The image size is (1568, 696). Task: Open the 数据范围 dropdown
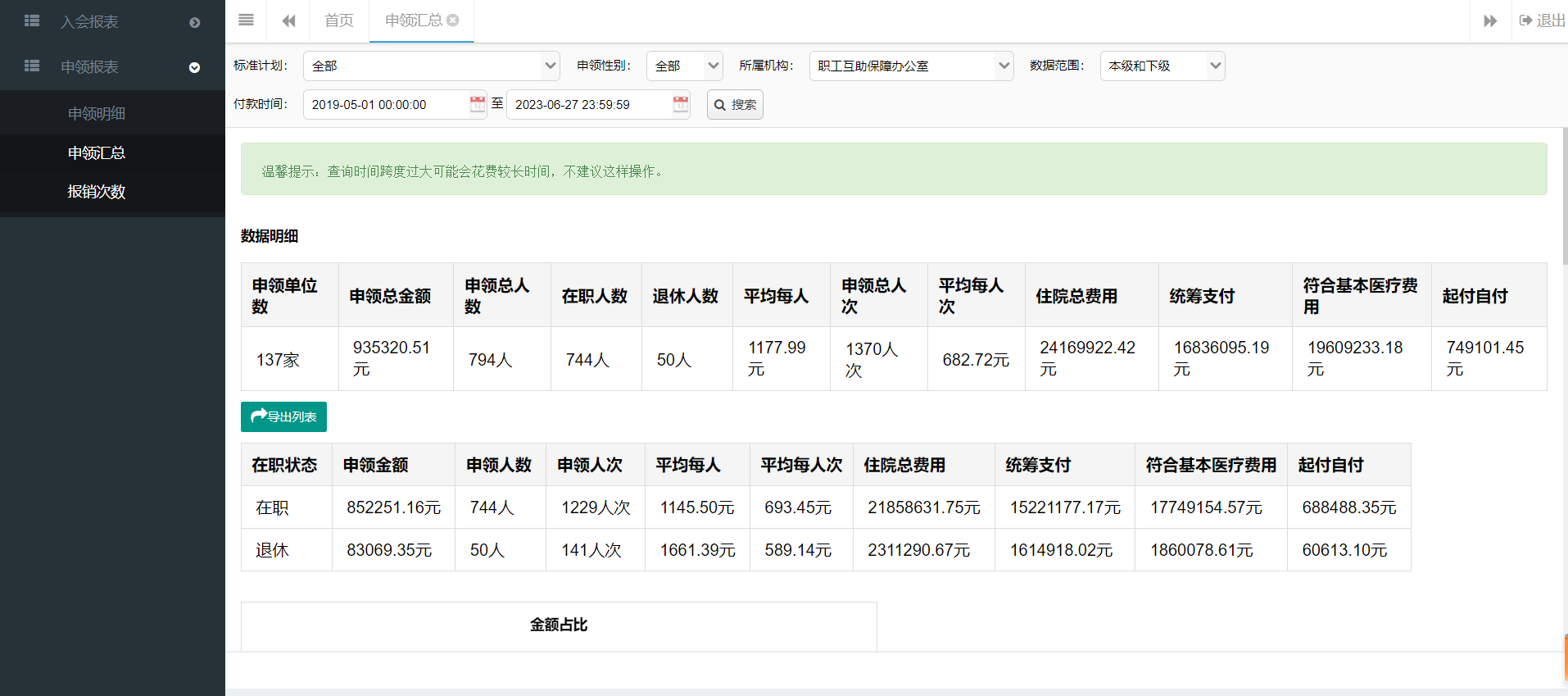[1162, 66]
